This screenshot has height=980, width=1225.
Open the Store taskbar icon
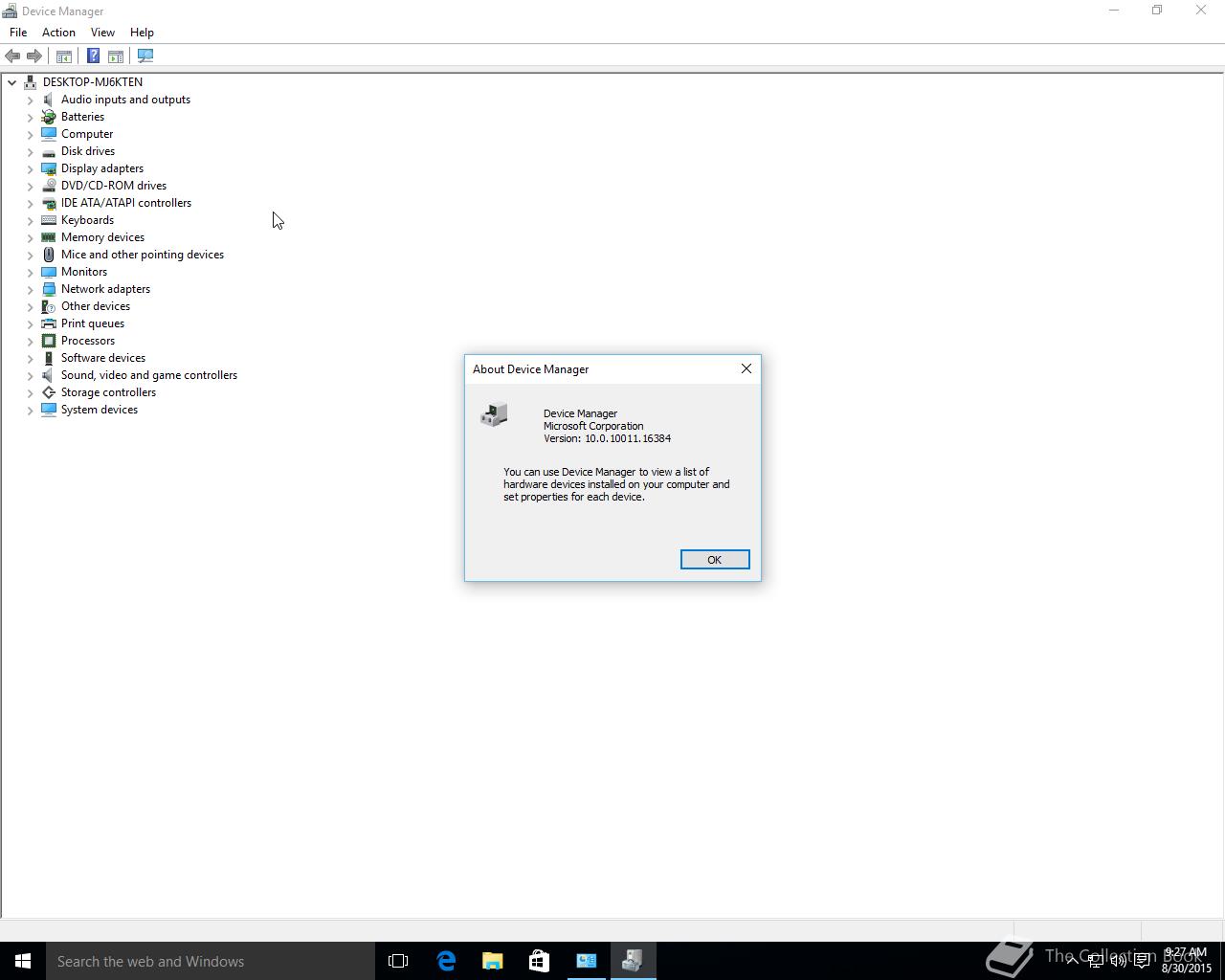tap(539, 961)
